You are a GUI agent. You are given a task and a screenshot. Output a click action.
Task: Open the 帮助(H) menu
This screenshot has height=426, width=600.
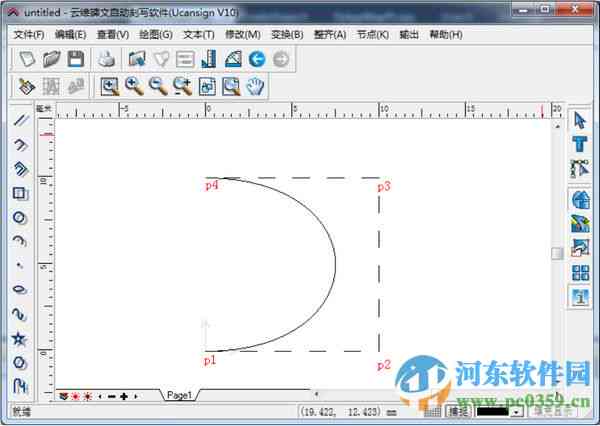tap(446, 35)
